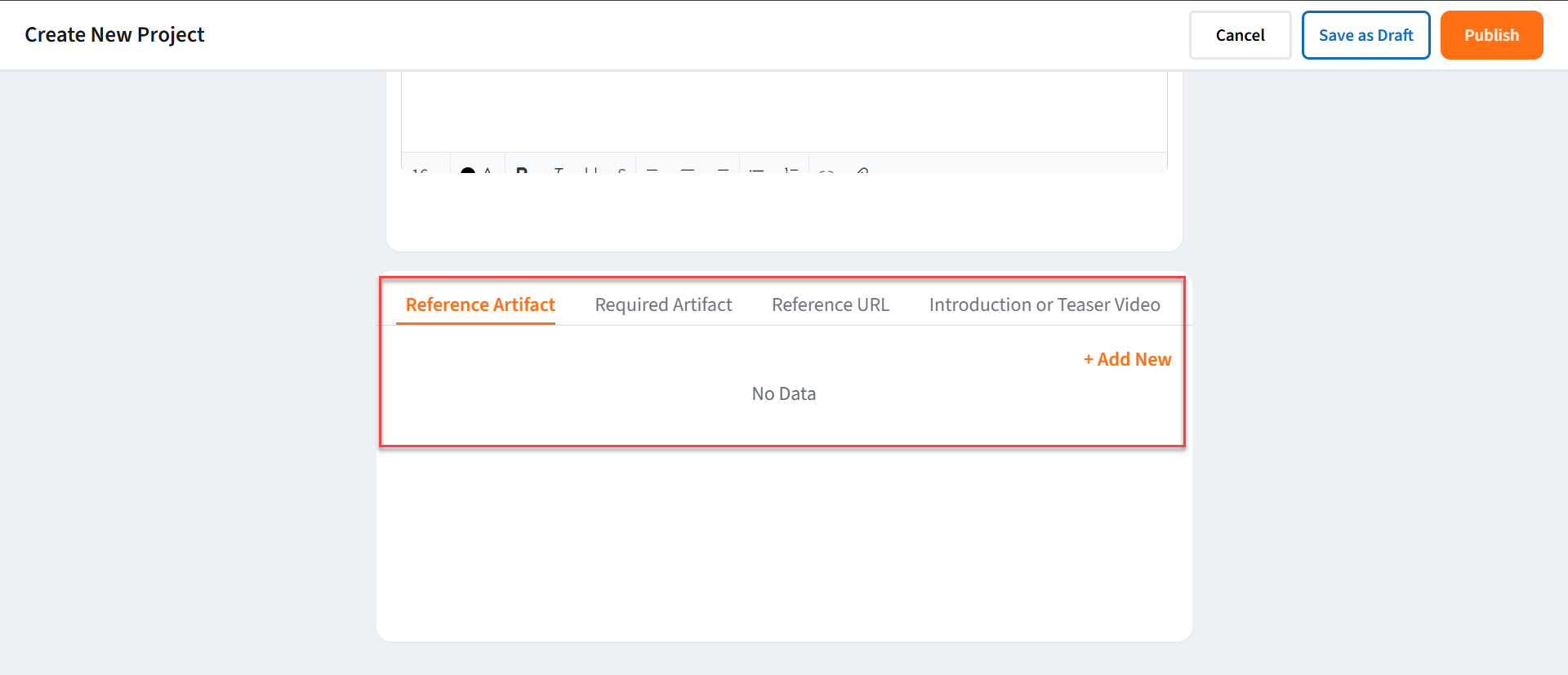Save the project as a draft
The image size is (1568, 675).
1365,35
